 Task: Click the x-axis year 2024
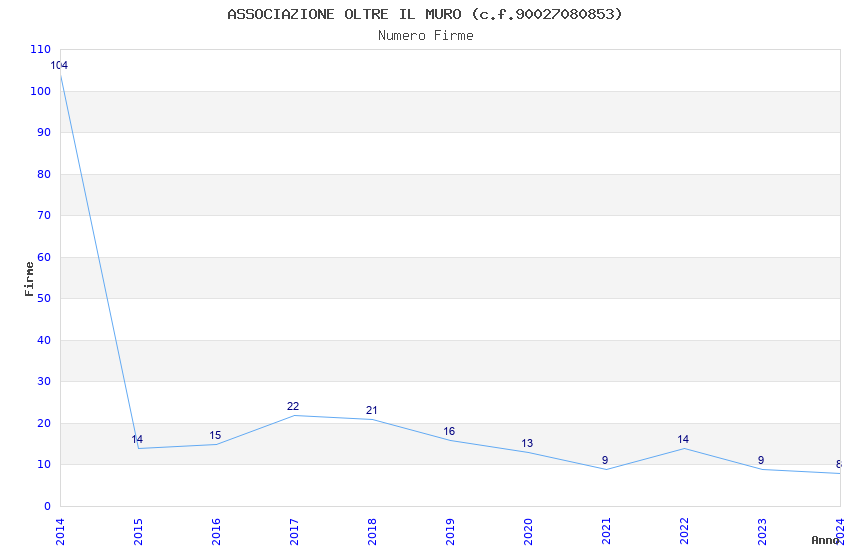pos(841,532)
